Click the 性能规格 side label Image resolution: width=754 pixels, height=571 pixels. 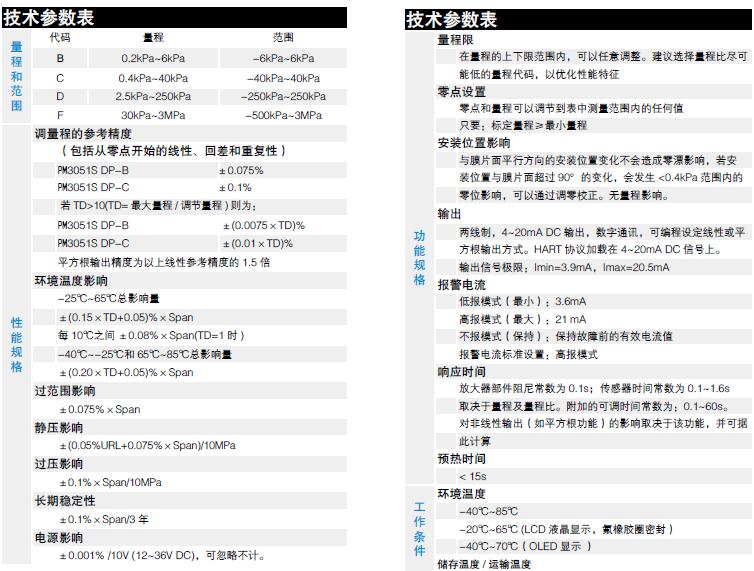point(16,344)
